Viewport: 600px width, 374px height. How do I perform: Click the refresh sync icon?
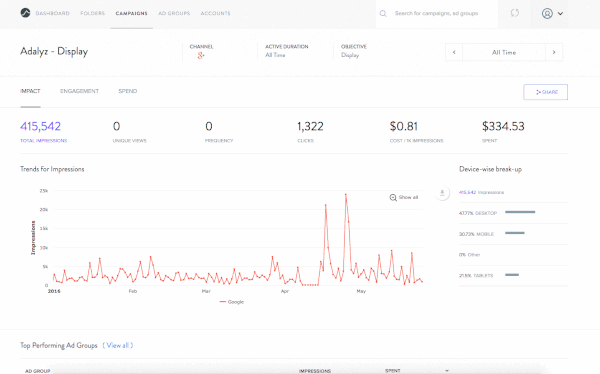(515, 13)
